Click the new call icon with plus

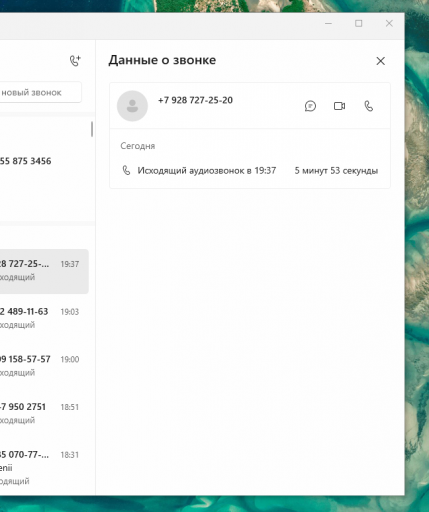point(75,61)
